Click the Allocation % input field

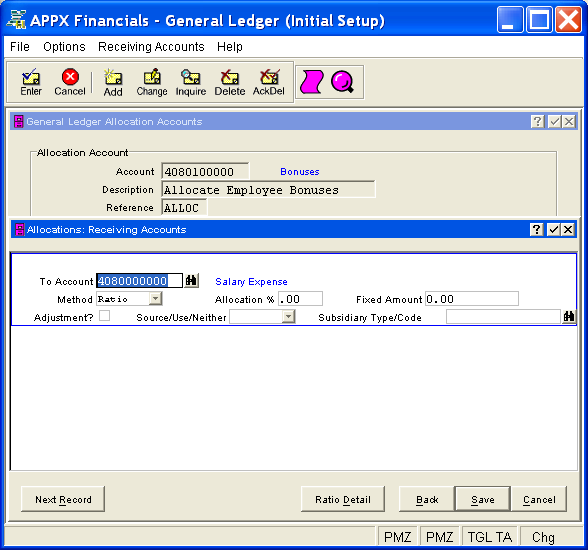click(x=300, y=299)
